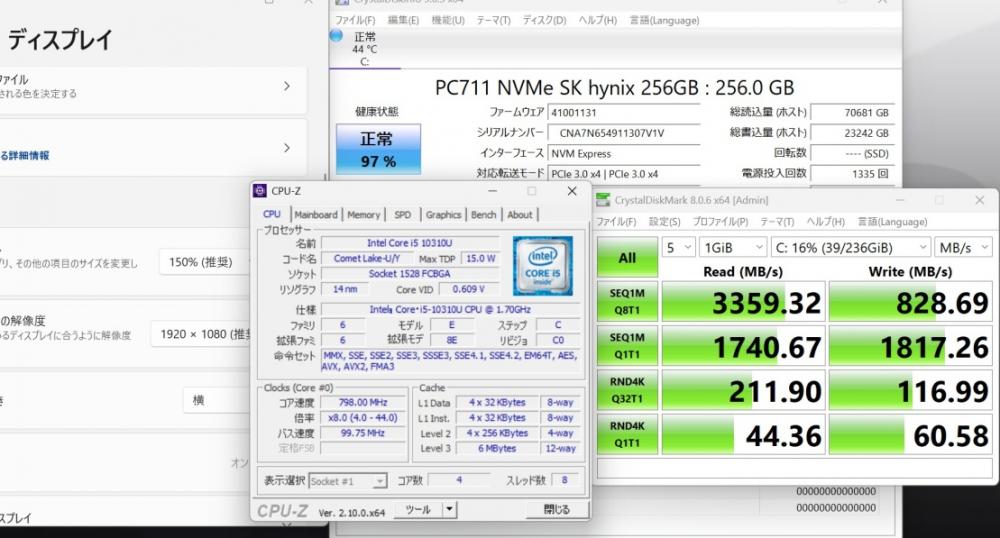Open ヘルプ(H) menu in CrystalDiskMark
Image resolution: width=1000 pixels, height=538 pixels.
tap(825, 222)
